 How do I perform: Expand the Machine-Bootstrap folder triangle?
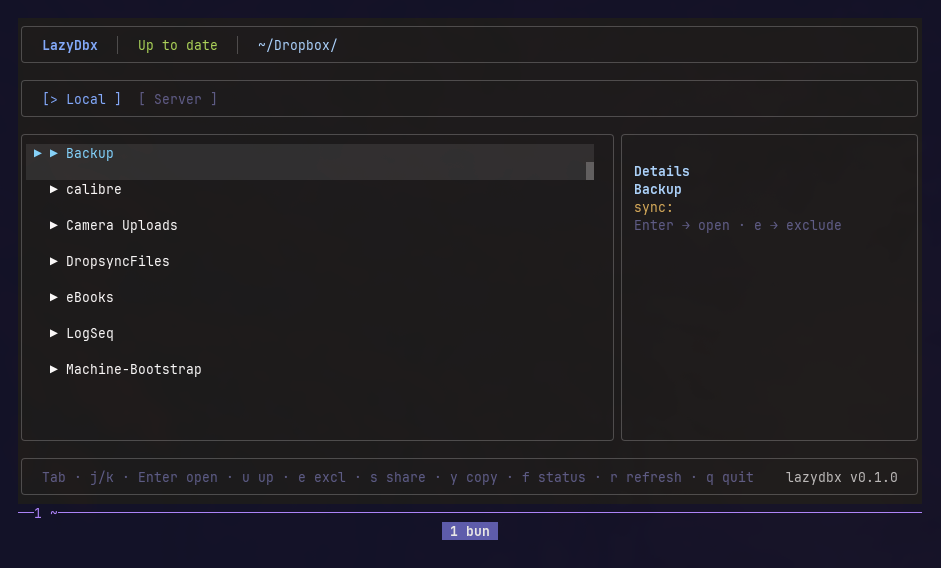[53, 370]
